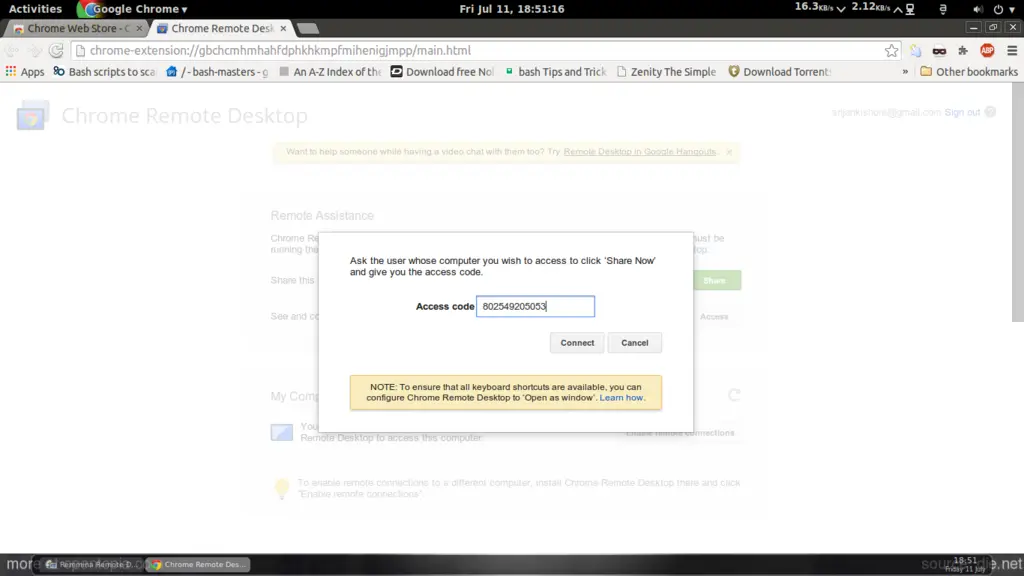Switch to the Chrome Web Store tab
1024x576 pixels.
coord(77,28)
